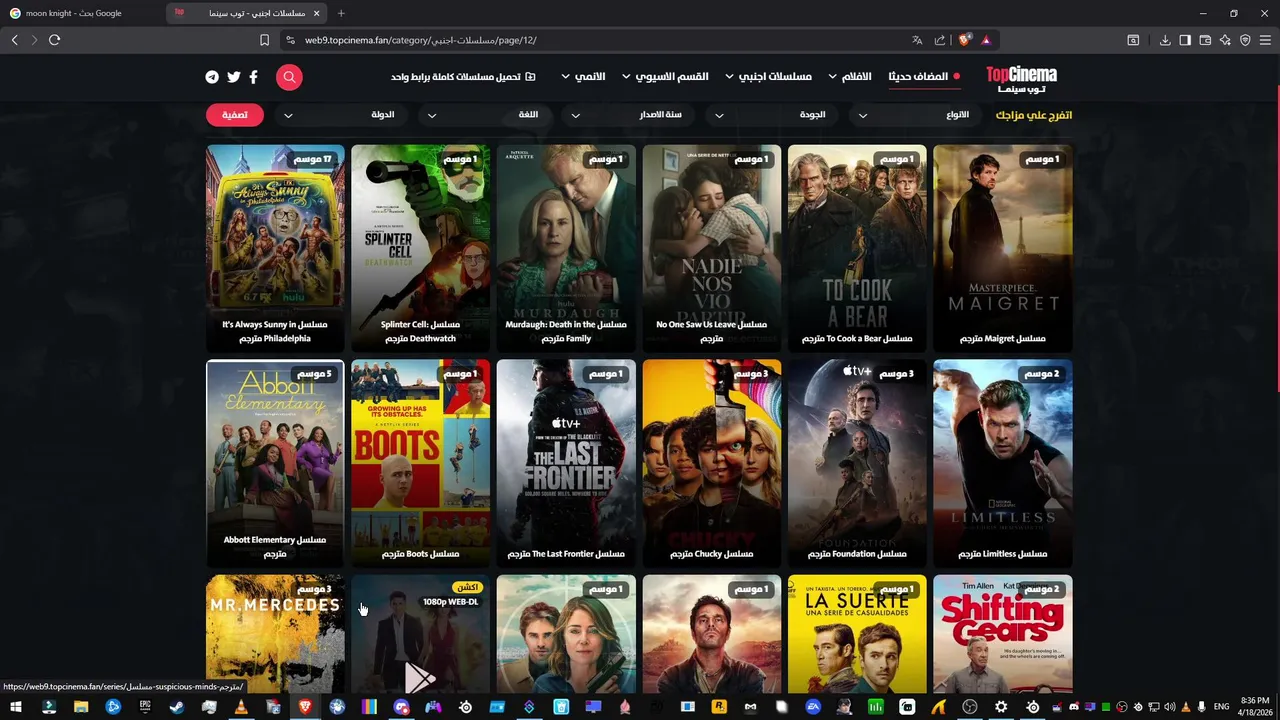Expand the مسلسلات اجنبي nav dropdown
1280x720 pixels.
768,77
